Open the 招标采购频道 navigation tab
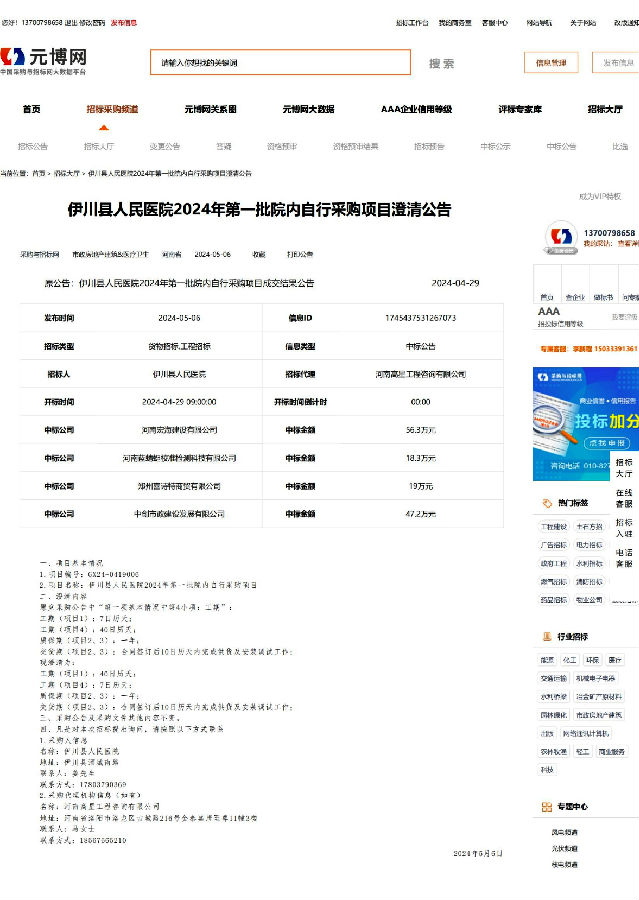Viewport: 639px width, 900px height. pos(113,109)
